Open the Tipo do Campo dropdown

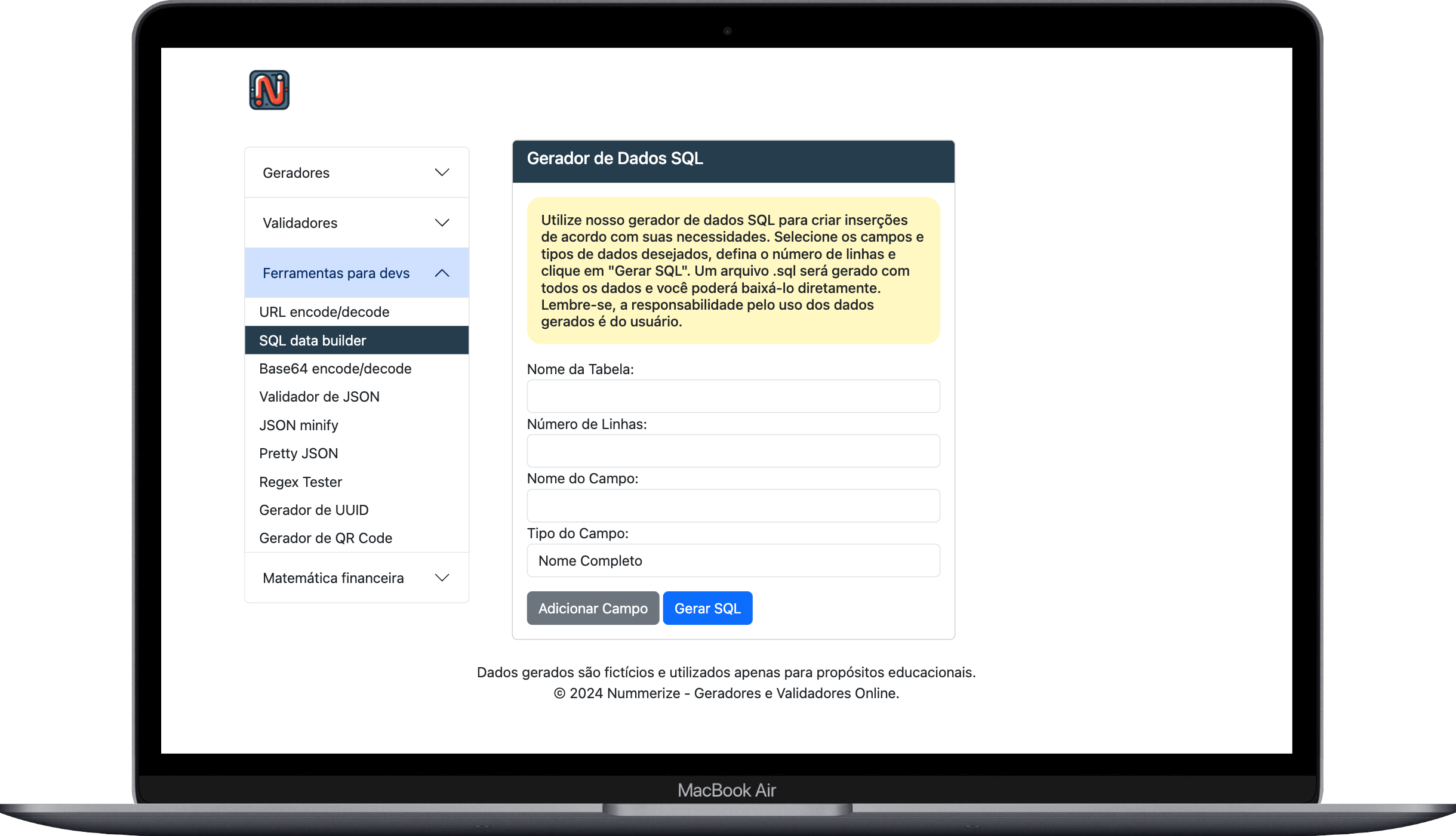(x=733, y=560)
